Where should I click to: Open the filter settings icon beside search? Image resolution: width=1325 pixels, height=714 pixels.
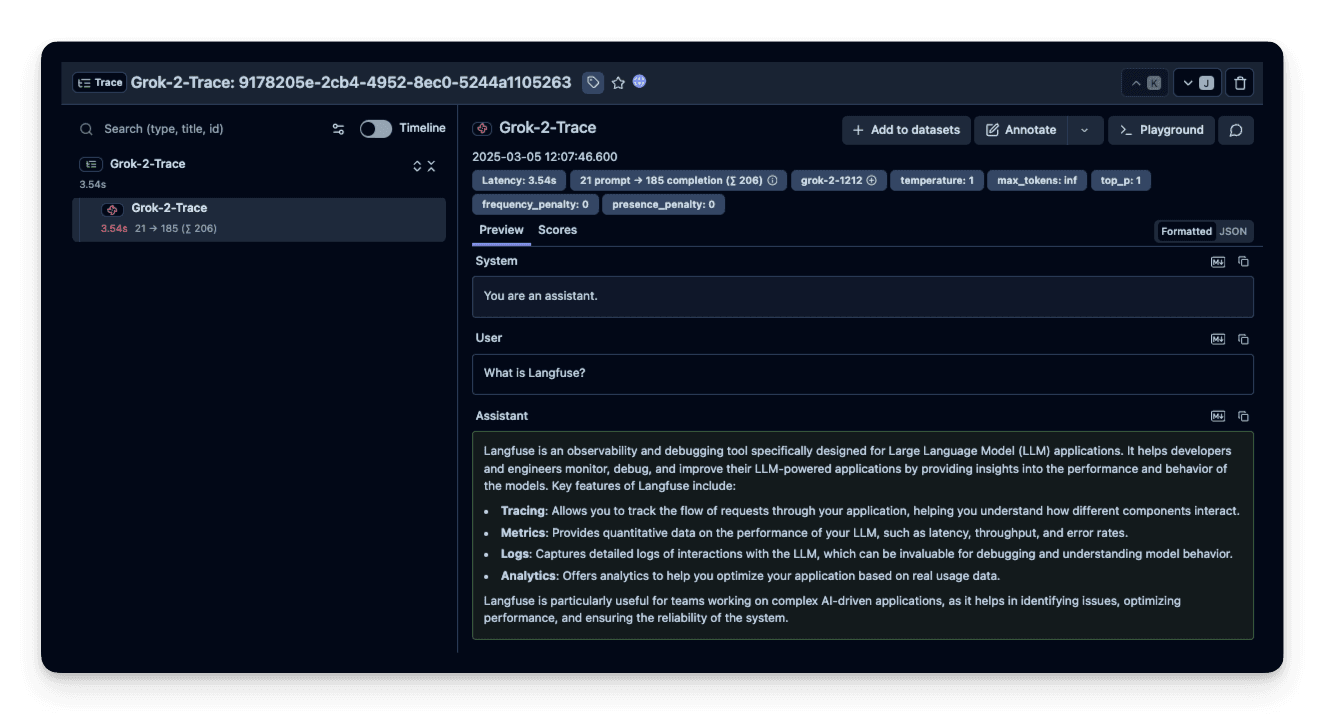coord(338,129)
